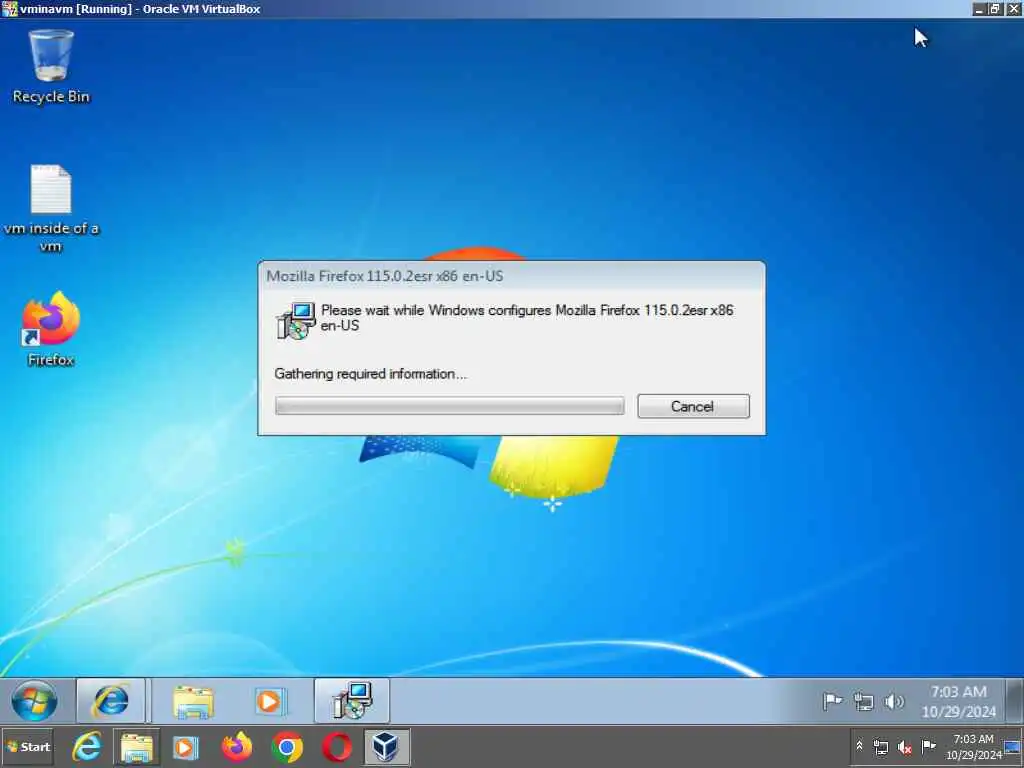Click muted volume icon in host tray
The height and width of the screenshot is (768, 1024).
click(904, 747)
